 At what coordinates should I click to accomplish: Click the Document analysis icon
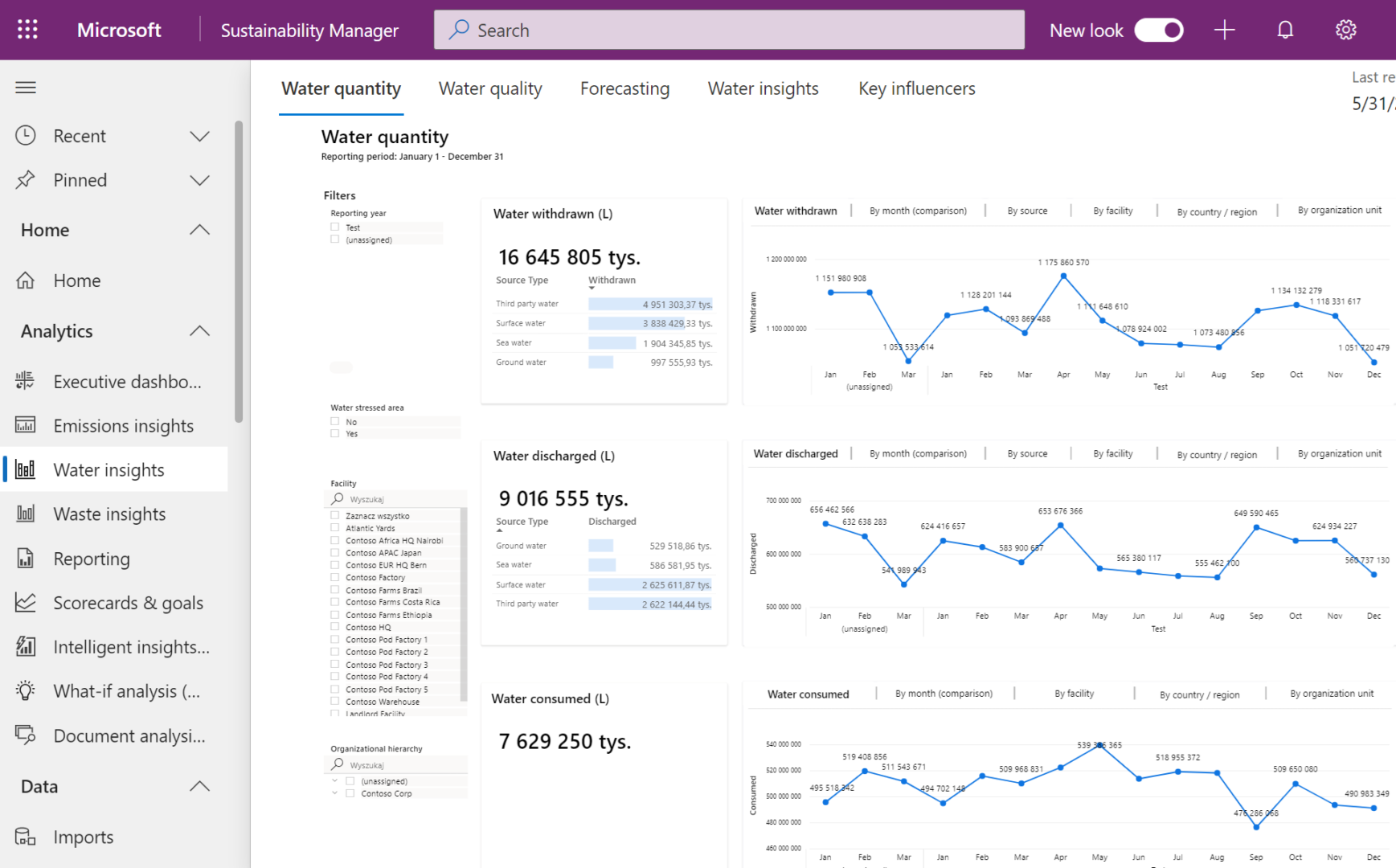pyautogui.click(x=26, y=735)
